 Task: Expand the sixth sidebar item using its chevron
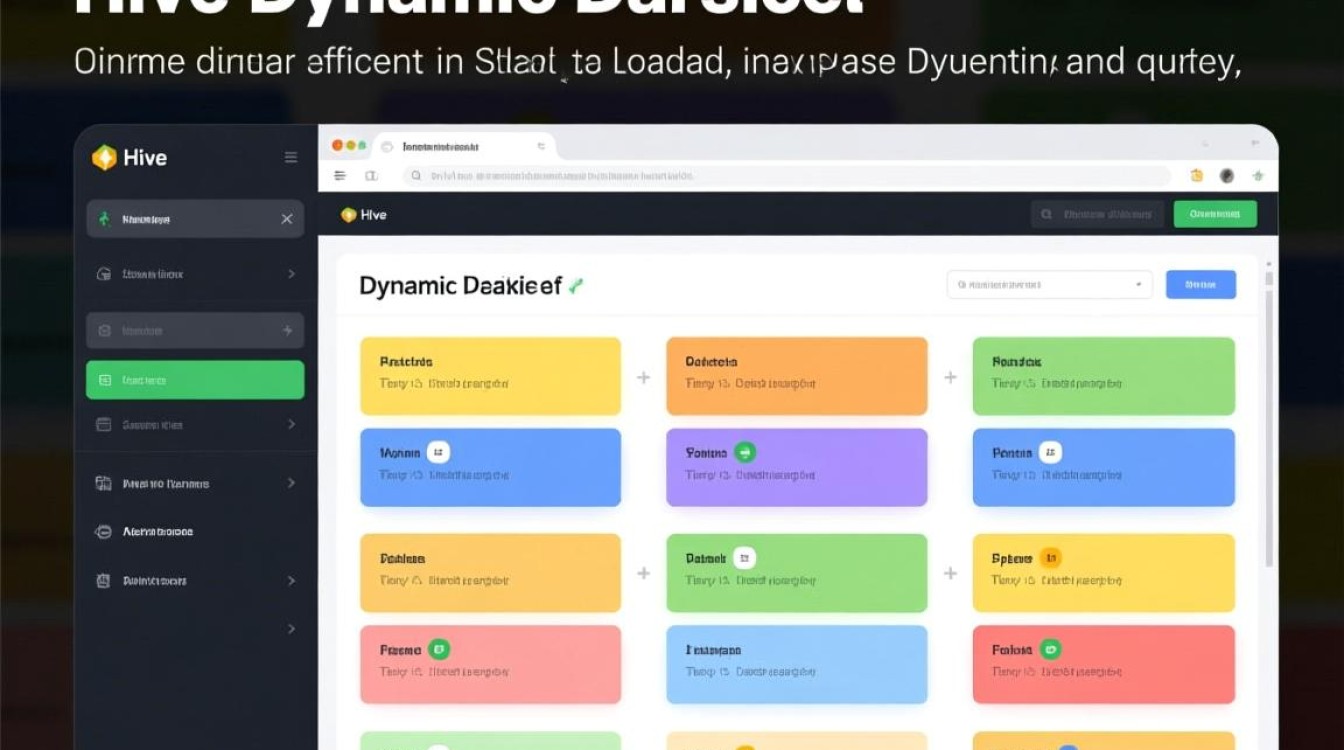pos(291,483)
